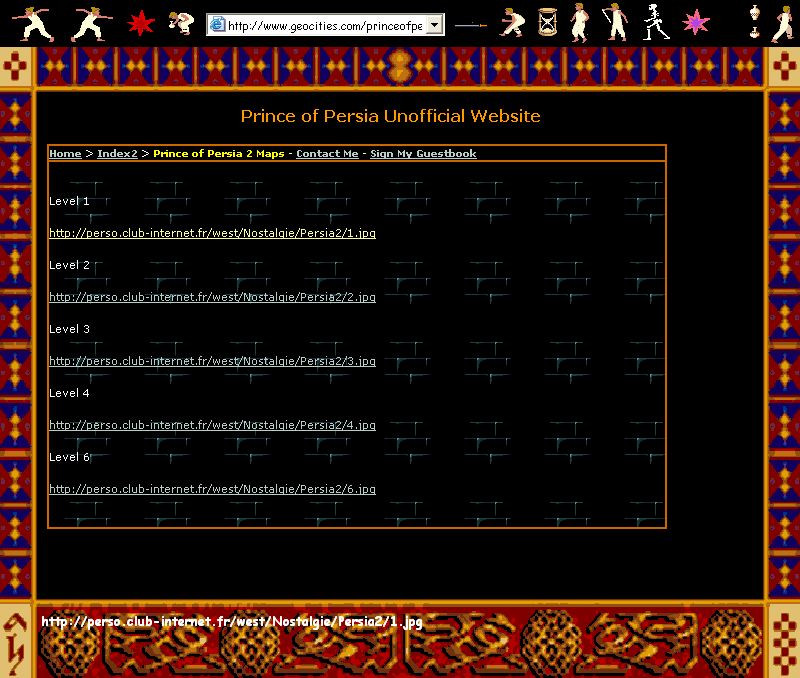Open the Contact Me link
This screenshot has height=678, width=800.
[x=327, y=154]
